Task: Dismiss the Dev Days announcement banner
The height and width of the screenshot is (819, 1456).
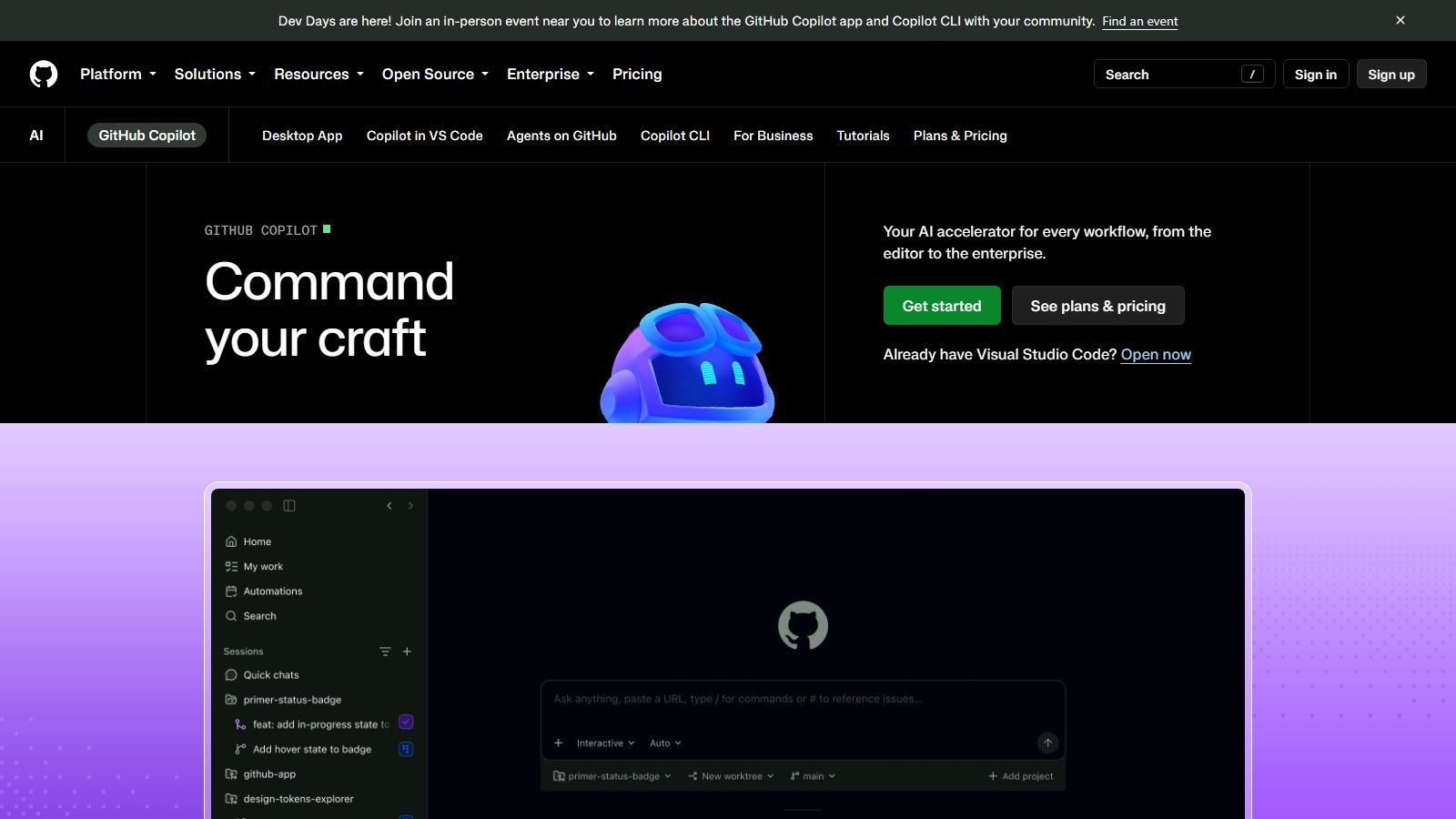Action: [1400, 20]
